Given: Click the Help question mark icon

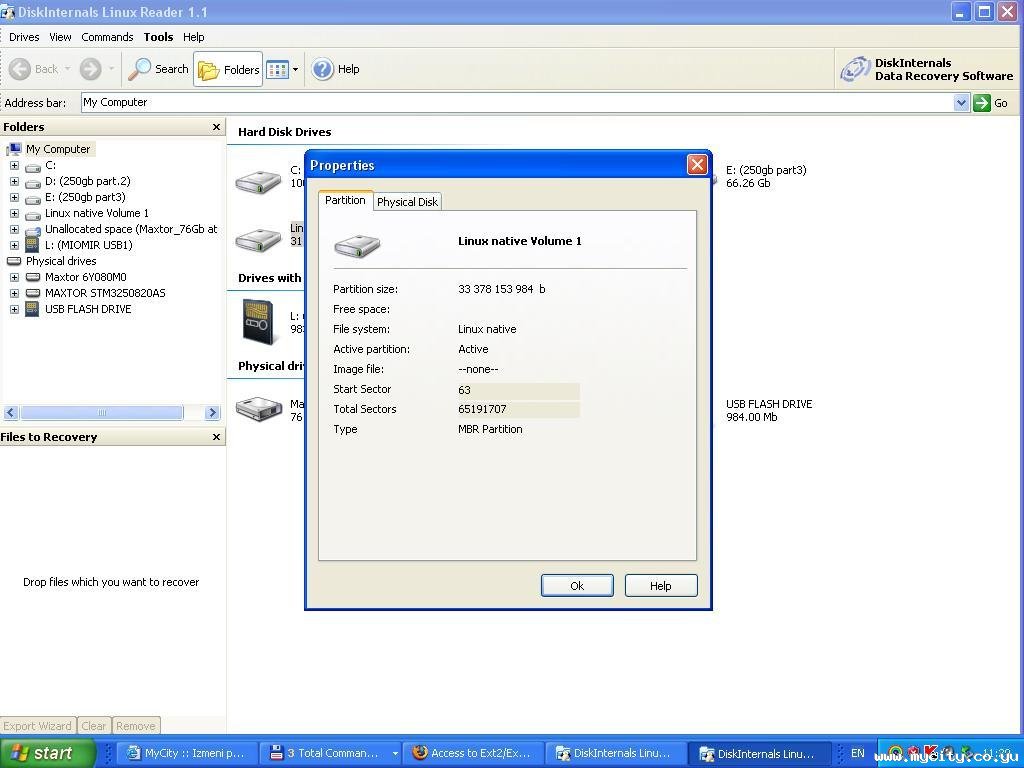Looking at the screenshot, I should [x=322, y=69].
